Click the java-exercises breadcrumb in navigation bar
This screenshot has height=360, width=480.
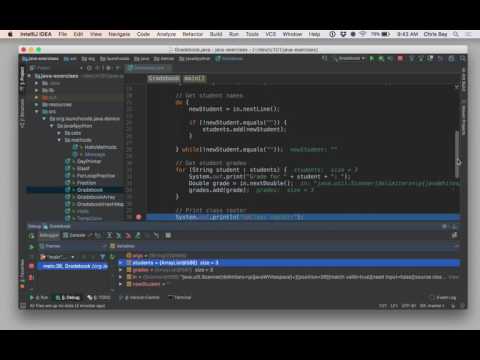click(41, 59)
